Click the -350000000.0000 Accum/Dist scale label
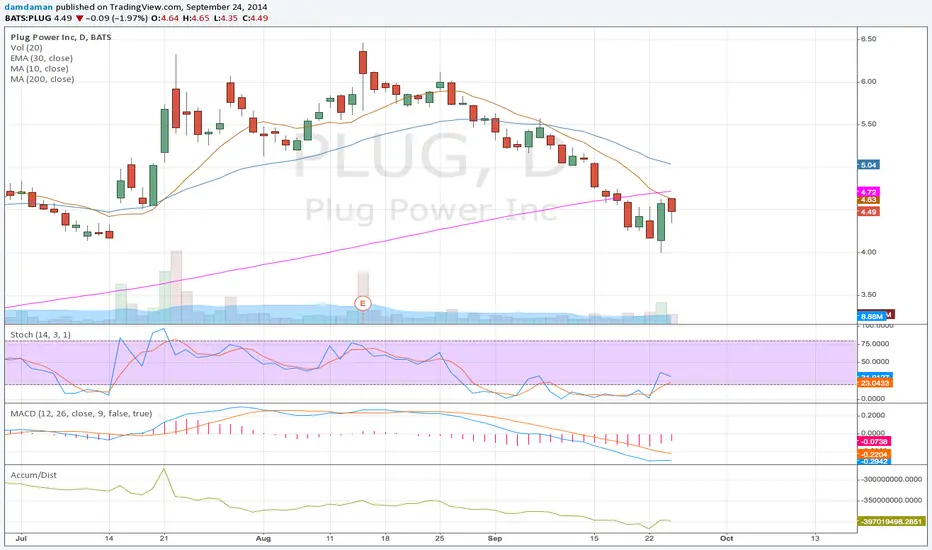 [x=891, y=500]
